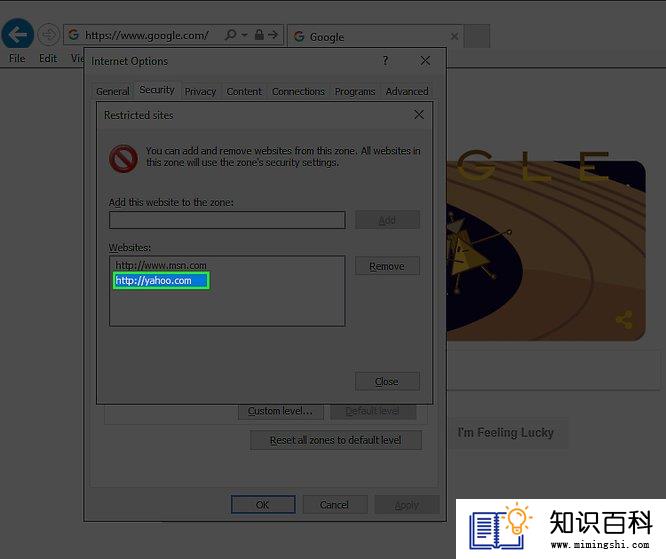The image size is (666, 559).
Task: Click the Custom level button
Action: pos(281,411)
